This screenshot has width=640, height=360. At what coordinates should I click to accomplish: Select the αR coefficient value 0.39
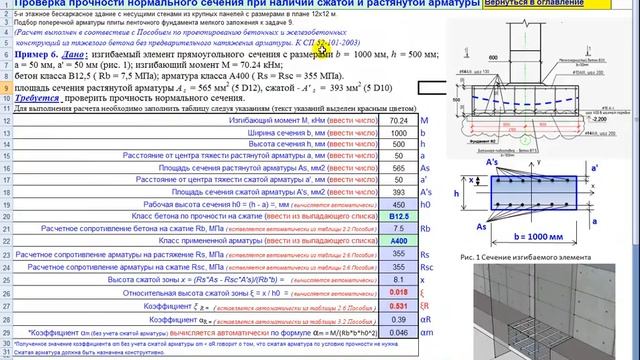coord(398,319)
